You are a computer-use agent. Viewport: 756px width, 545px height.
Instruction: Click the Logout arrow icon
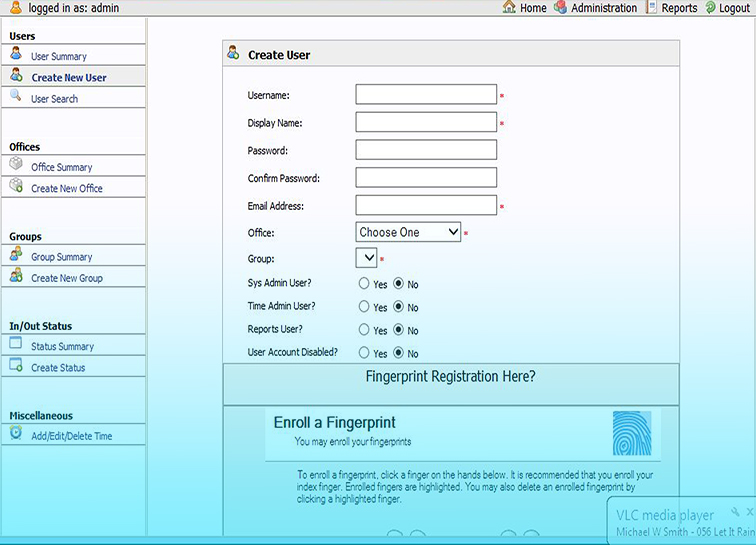pyautogui.click(x=711, y=7)
